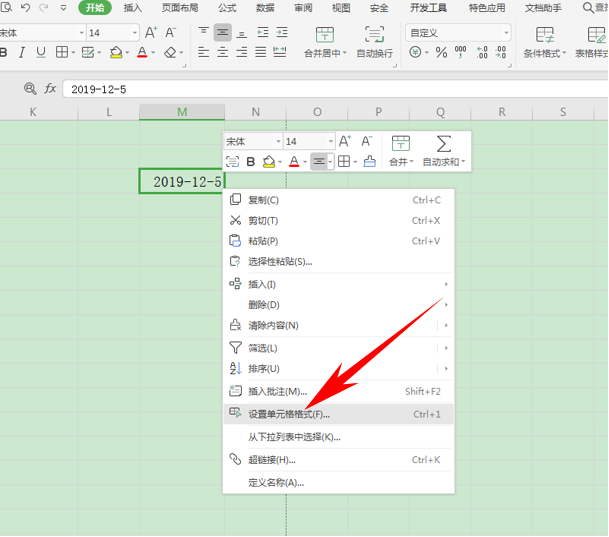Viewport: 609px width, 537px height.
Task: Click the format painter brush in mini toolbar
Action: click(370, 161)
